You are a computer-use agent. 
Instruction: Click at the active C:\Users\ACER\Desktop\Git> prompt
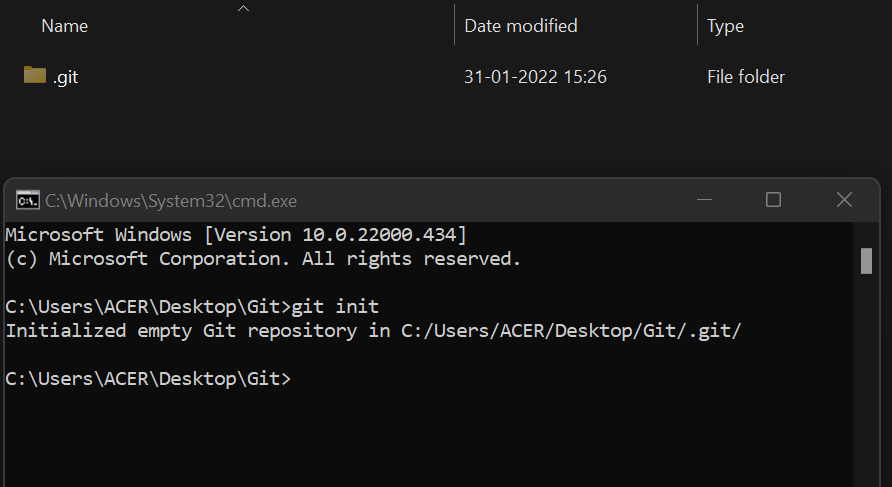[148, 379]
